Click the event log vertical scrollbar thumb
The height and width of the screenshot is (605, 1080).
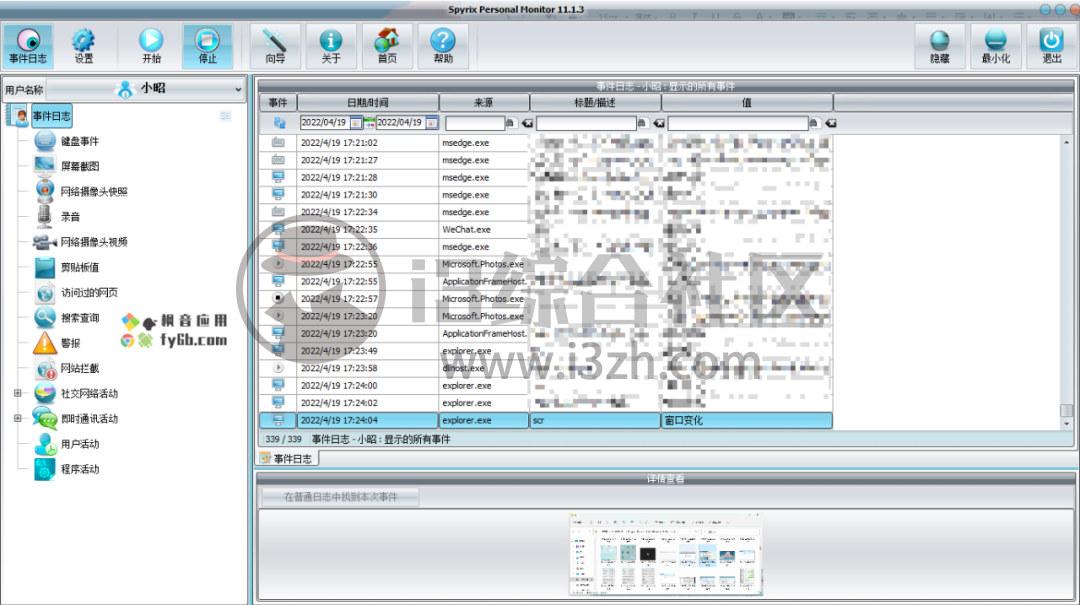(1066, 410)
